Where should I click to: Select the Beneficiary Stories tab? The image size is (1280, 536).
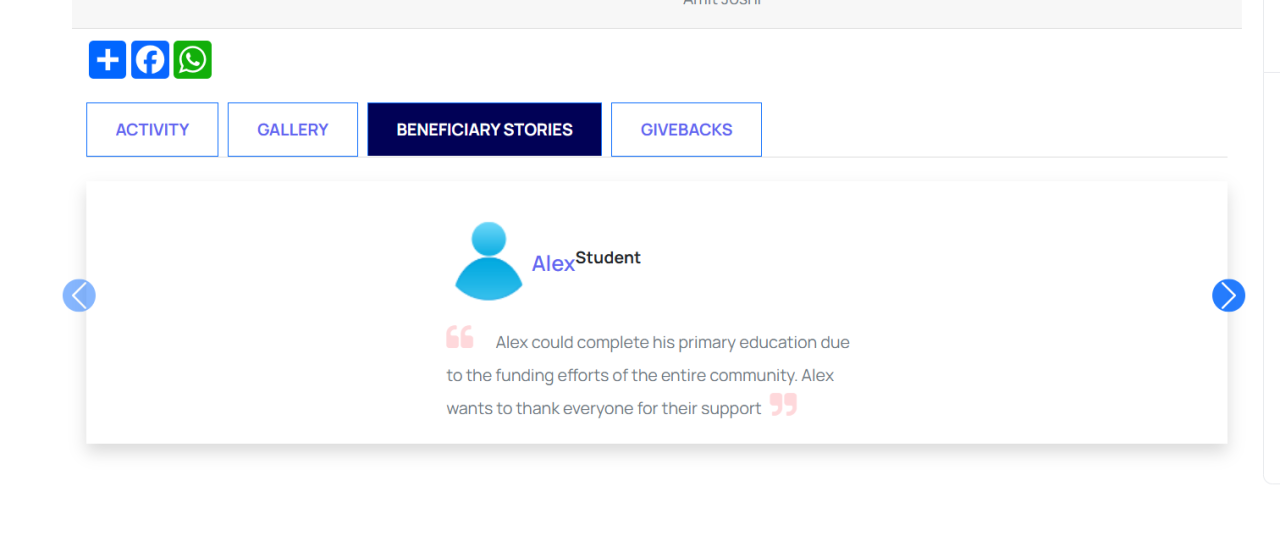click(x=484, y=130)
